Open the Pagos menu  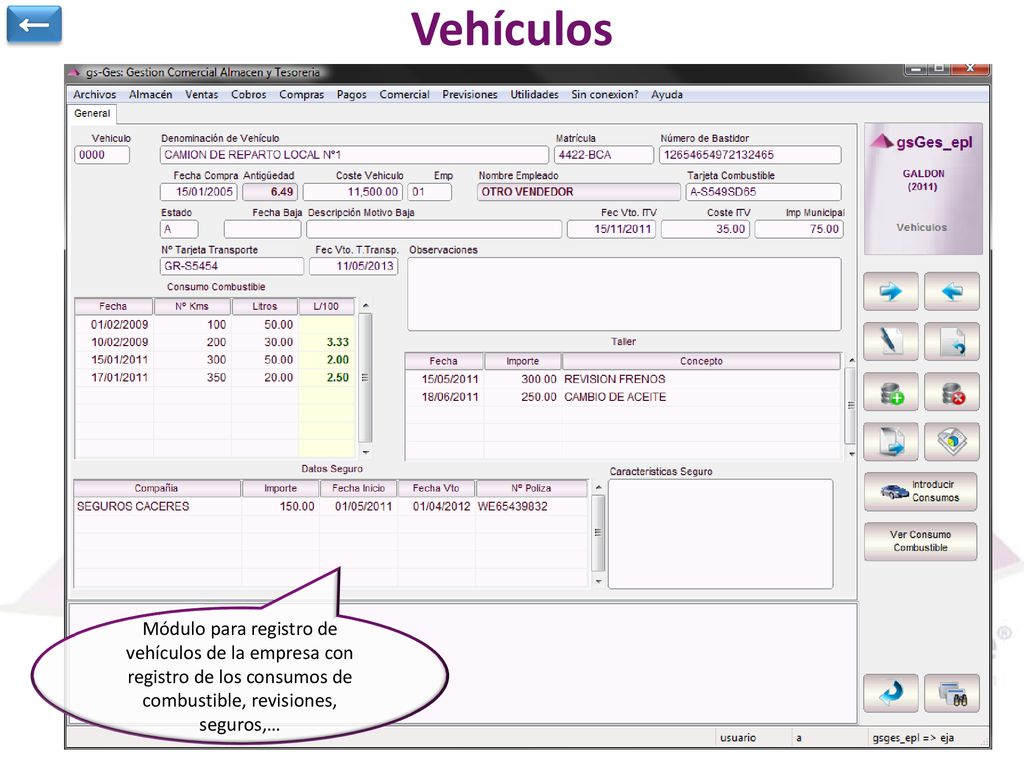(x=351, y=95)
